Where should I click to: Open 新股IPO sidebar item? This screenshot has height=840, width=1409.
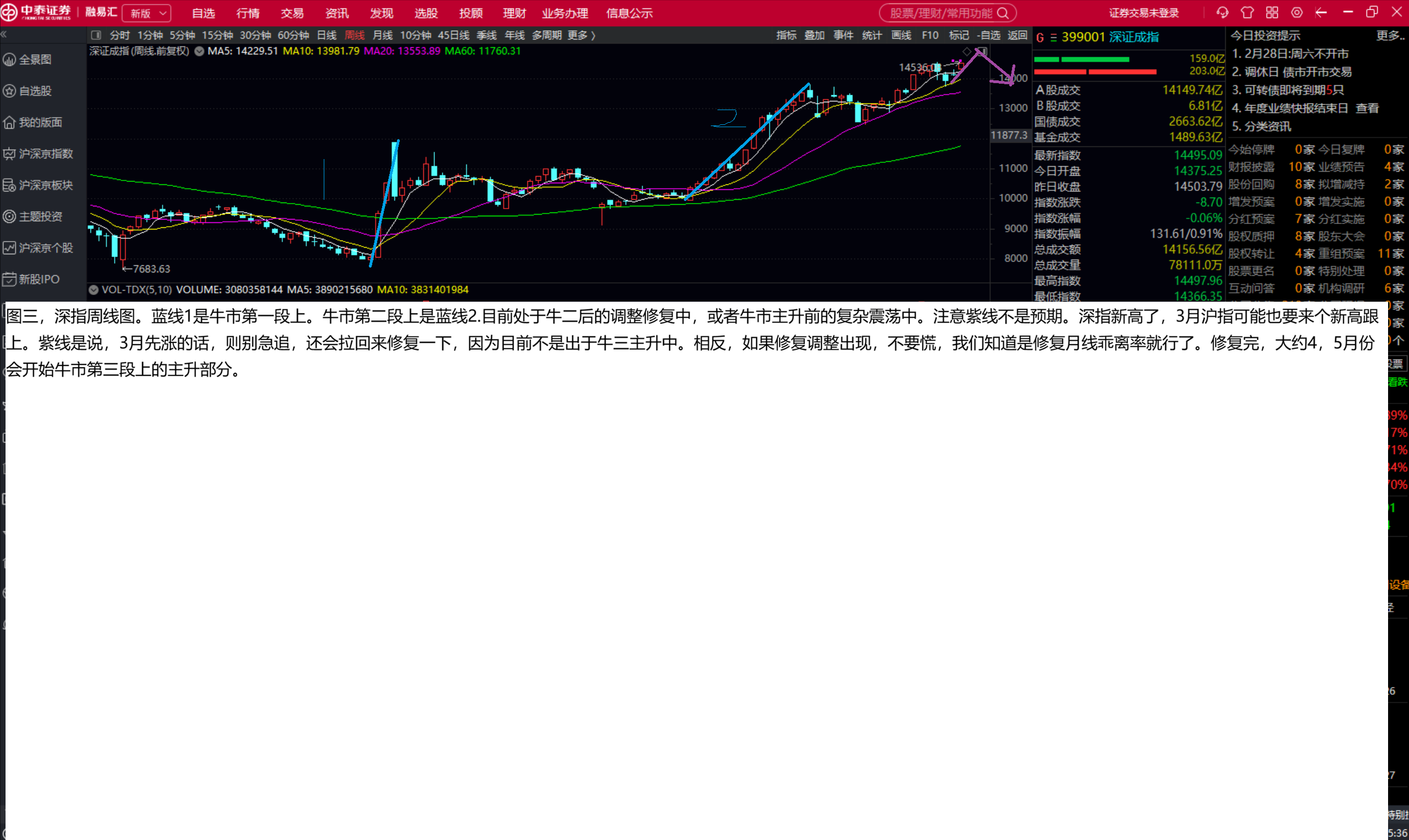pyautogui.click(x=39, y=279)
